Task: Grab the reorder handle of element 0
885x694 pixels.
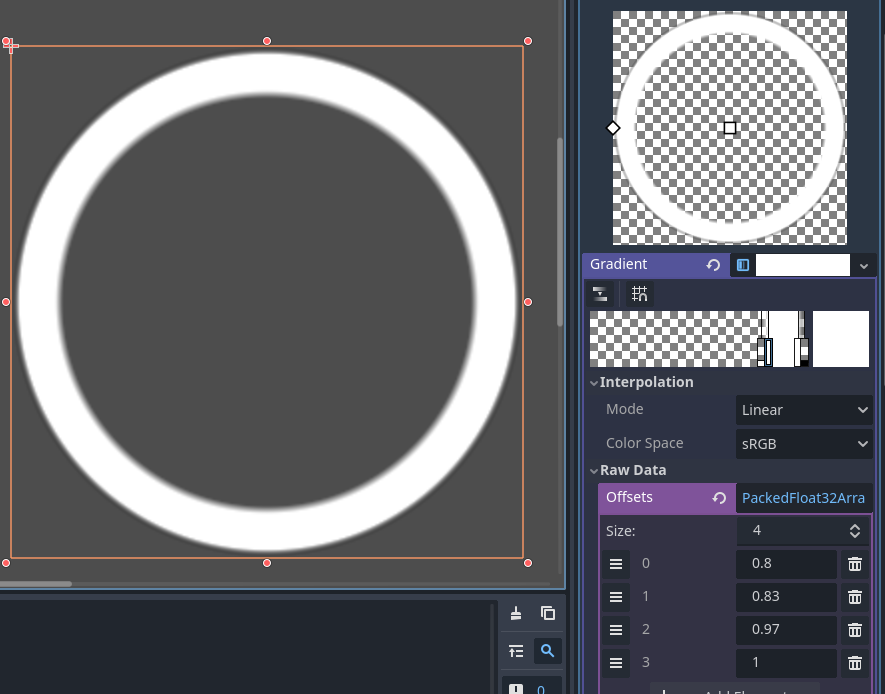Action: (x=616, y=564)
